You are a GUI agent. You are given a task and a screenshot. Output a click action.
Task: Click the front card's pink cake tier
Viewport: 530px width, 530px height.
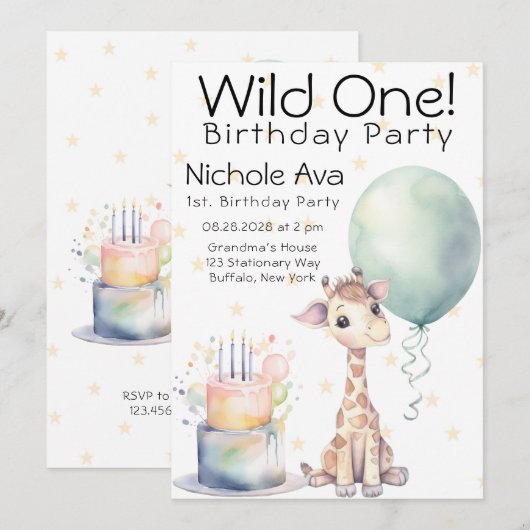239,401
